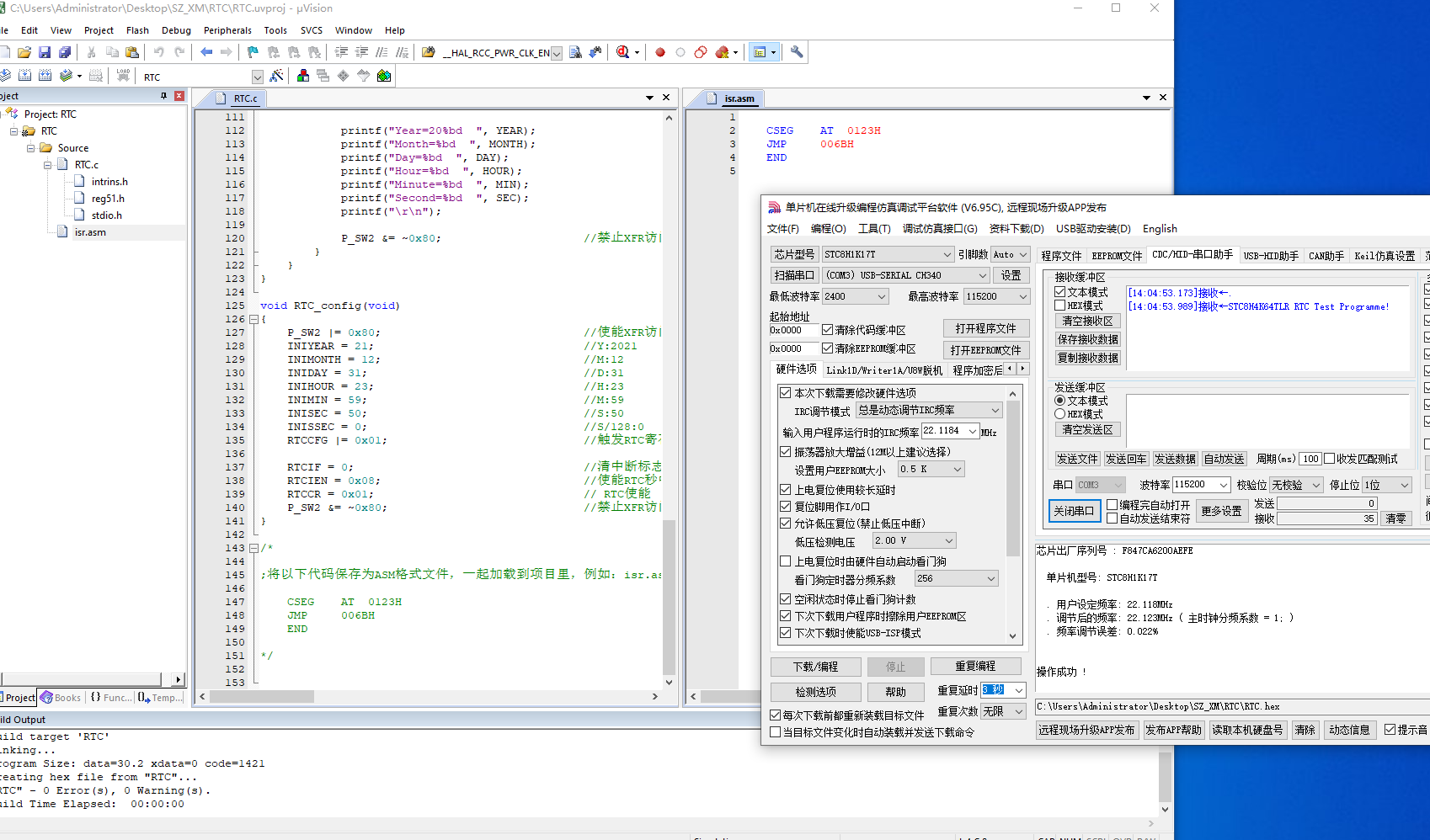Navigate backwards with the blue left arrow
The image size is (1430, 840).
(x=206, y=52)
